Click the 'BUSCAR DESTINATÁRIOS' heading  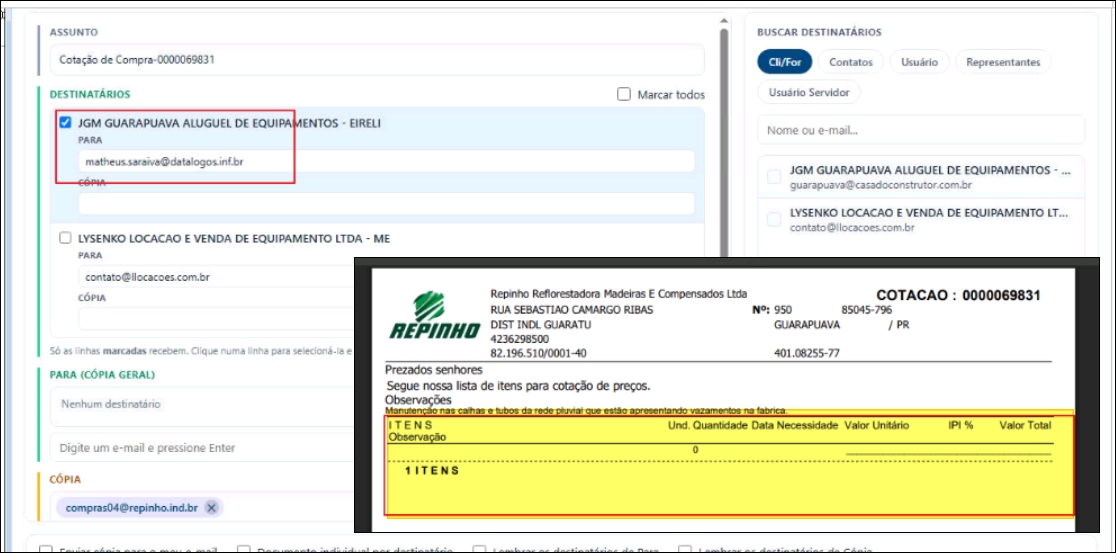pyautogui.click(x=819, y=32)
